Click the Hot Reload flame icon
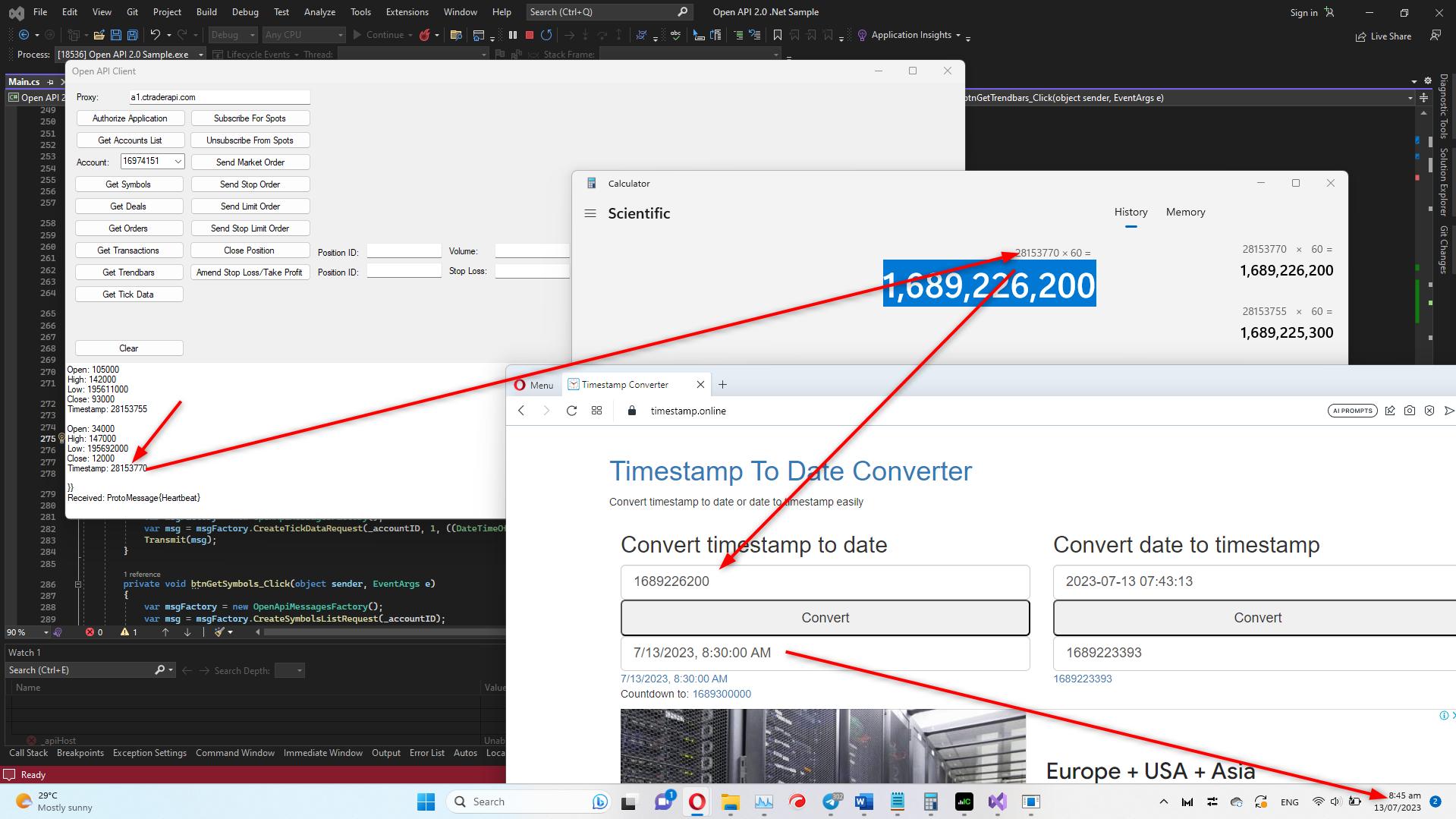 (x=425, y=35)
